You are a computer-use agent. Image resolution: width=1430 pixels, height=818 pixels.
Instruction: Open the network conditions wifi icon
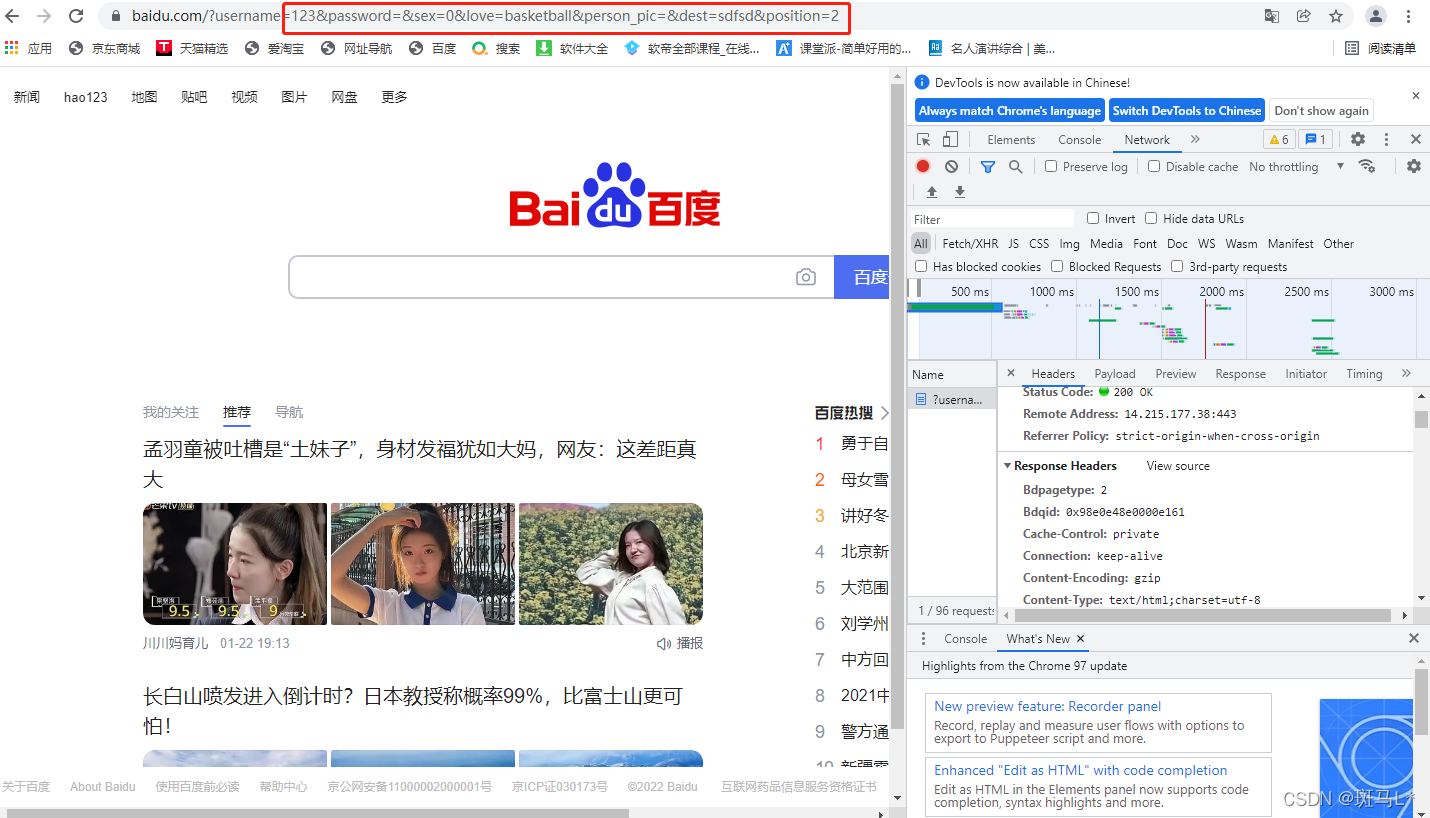(x=1367, y=166)
